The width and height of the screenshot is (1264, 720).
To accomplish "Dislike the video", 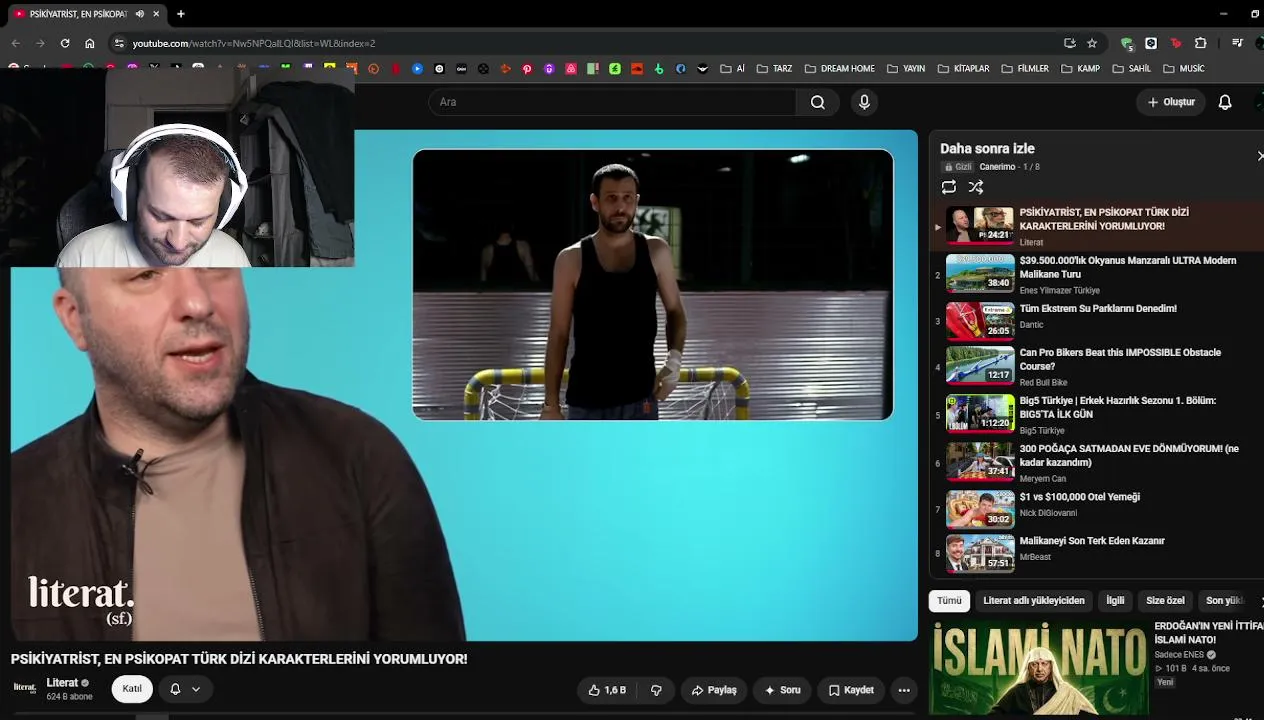I will (656, 690).
